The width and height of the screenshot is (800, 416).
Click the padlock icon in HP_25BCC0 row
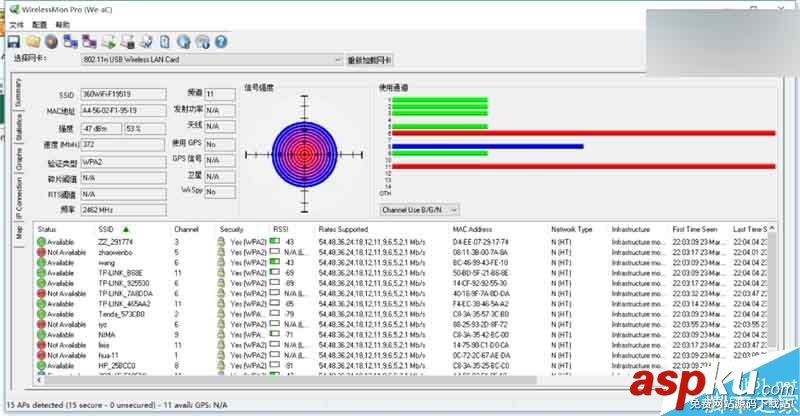tap(221, 365)
